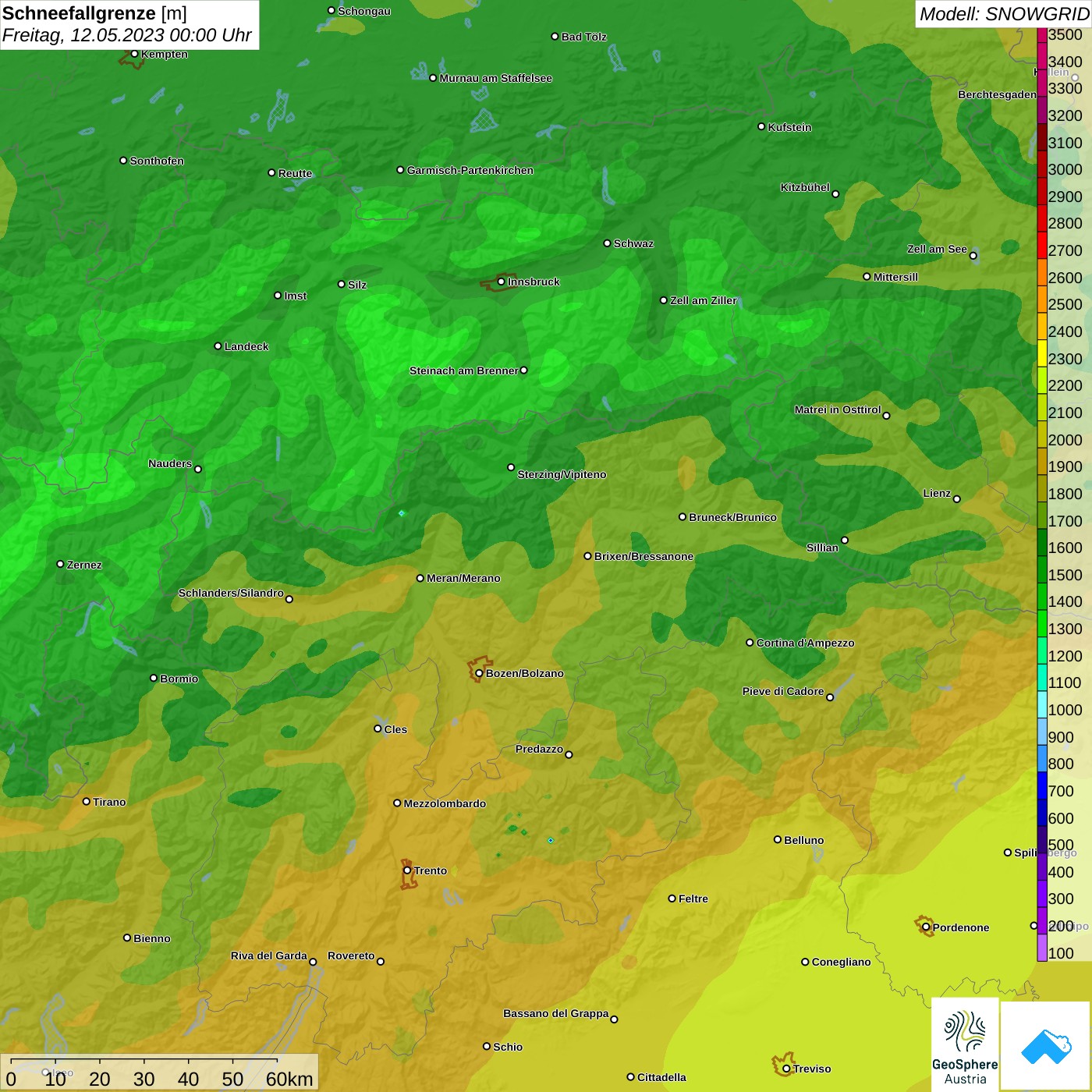Click the Landeck location dot
This screenshot has height=1092, width=1092.
[x=218, y=346]
